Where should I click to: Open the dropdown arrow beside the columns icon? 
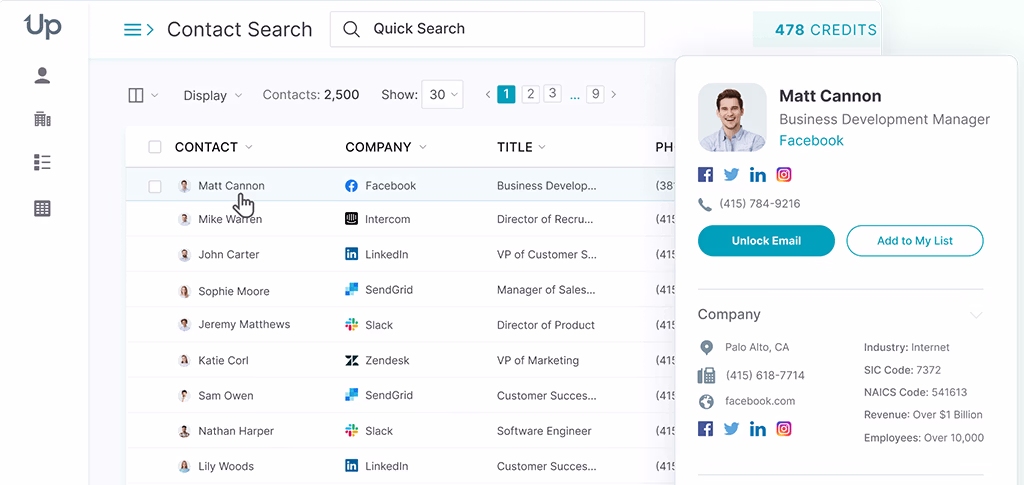pos(155,95)
